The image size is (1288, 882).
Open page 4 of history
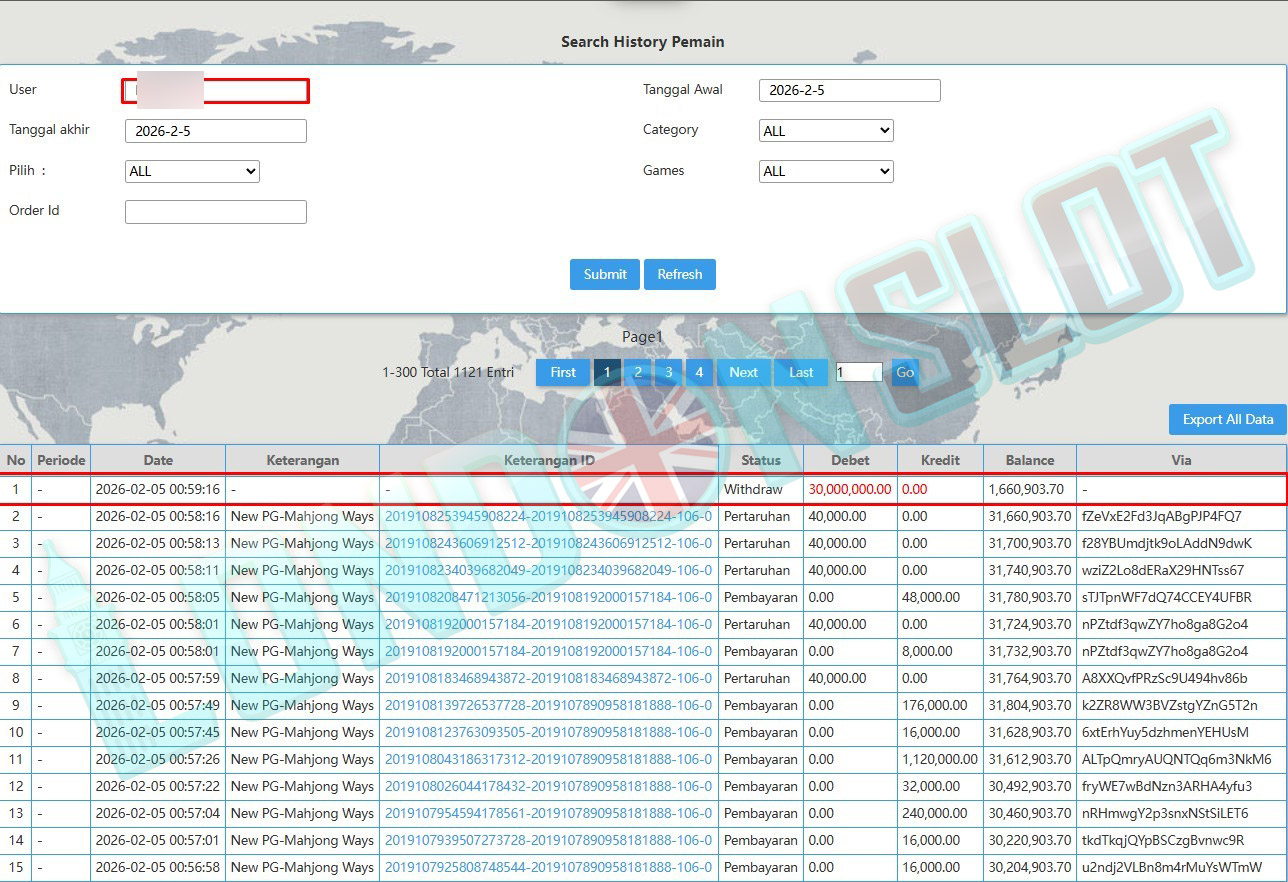(699, 372)
